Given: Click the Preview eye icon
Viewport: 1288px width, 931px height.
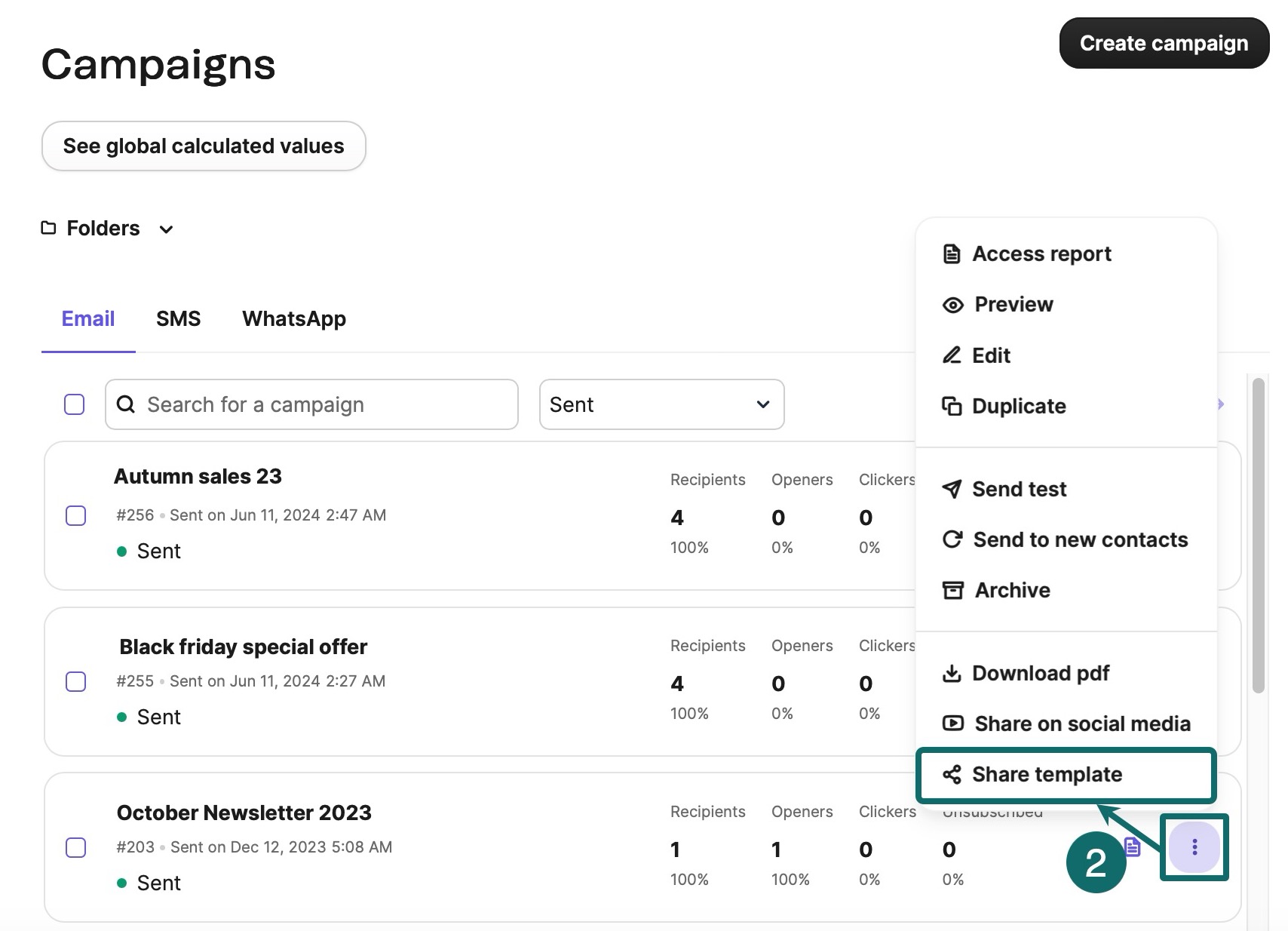Looking at the screenshot, I should coord(952,305).
